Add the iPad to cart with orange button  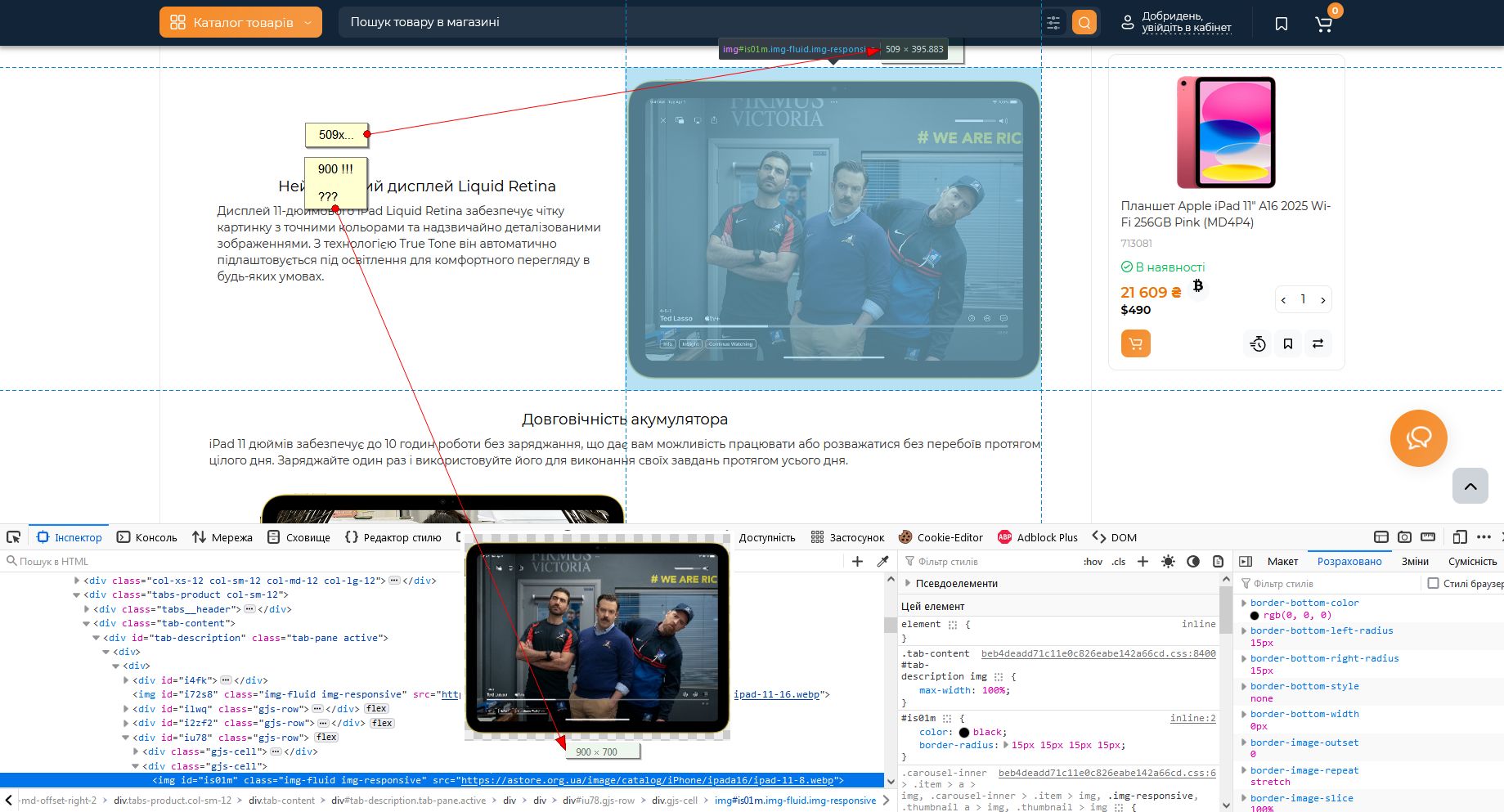tap(1135, 343)
